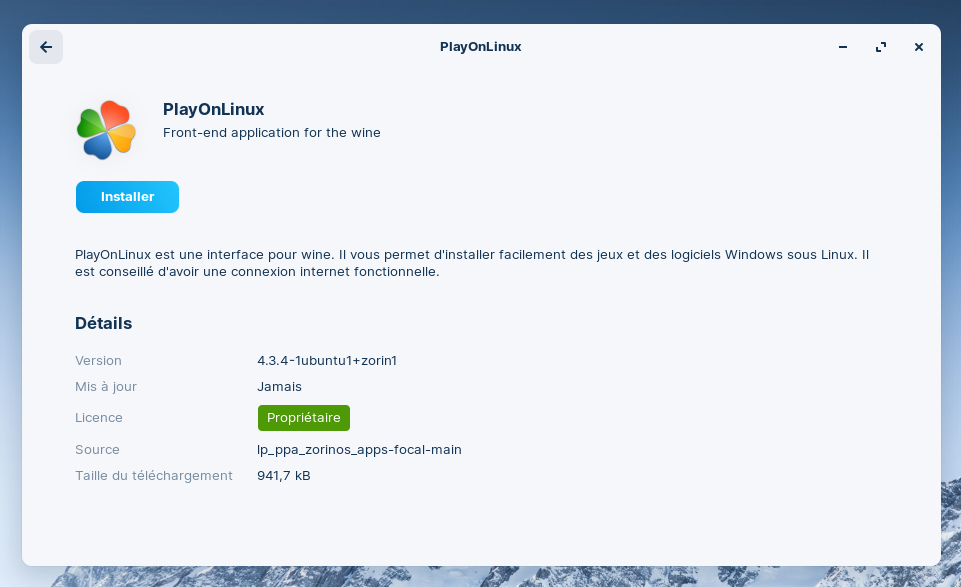
Task: Click the PlayOnLinux clover app icon
Action: click(106, 130)
